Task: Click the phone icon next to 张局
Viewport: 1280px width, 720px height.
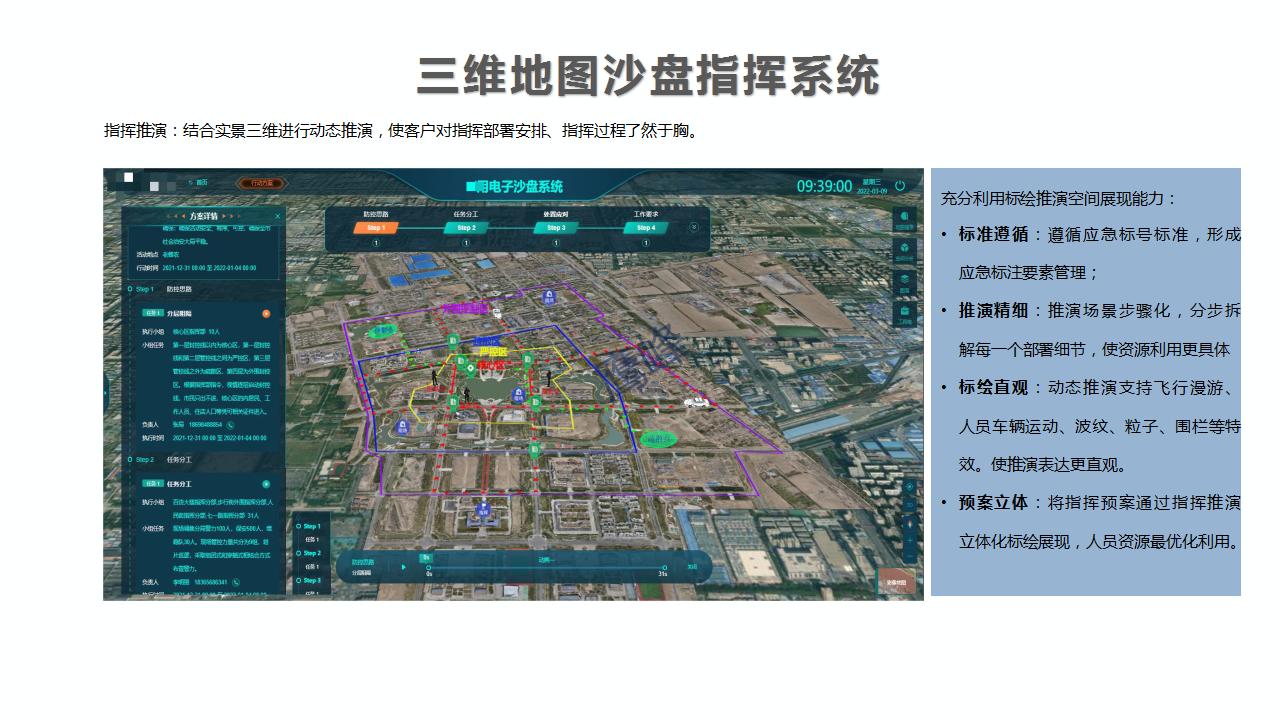Action: pyautogui.click(x=230, y=425)
